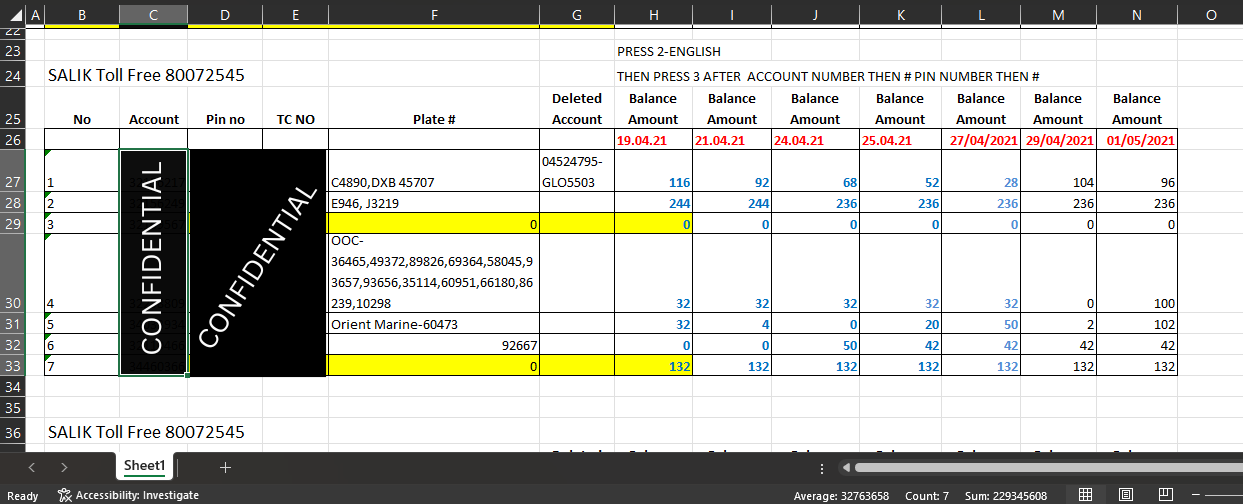
Task: Select the '04524795-GLO5503' deleted account cell
Action: 577,172
